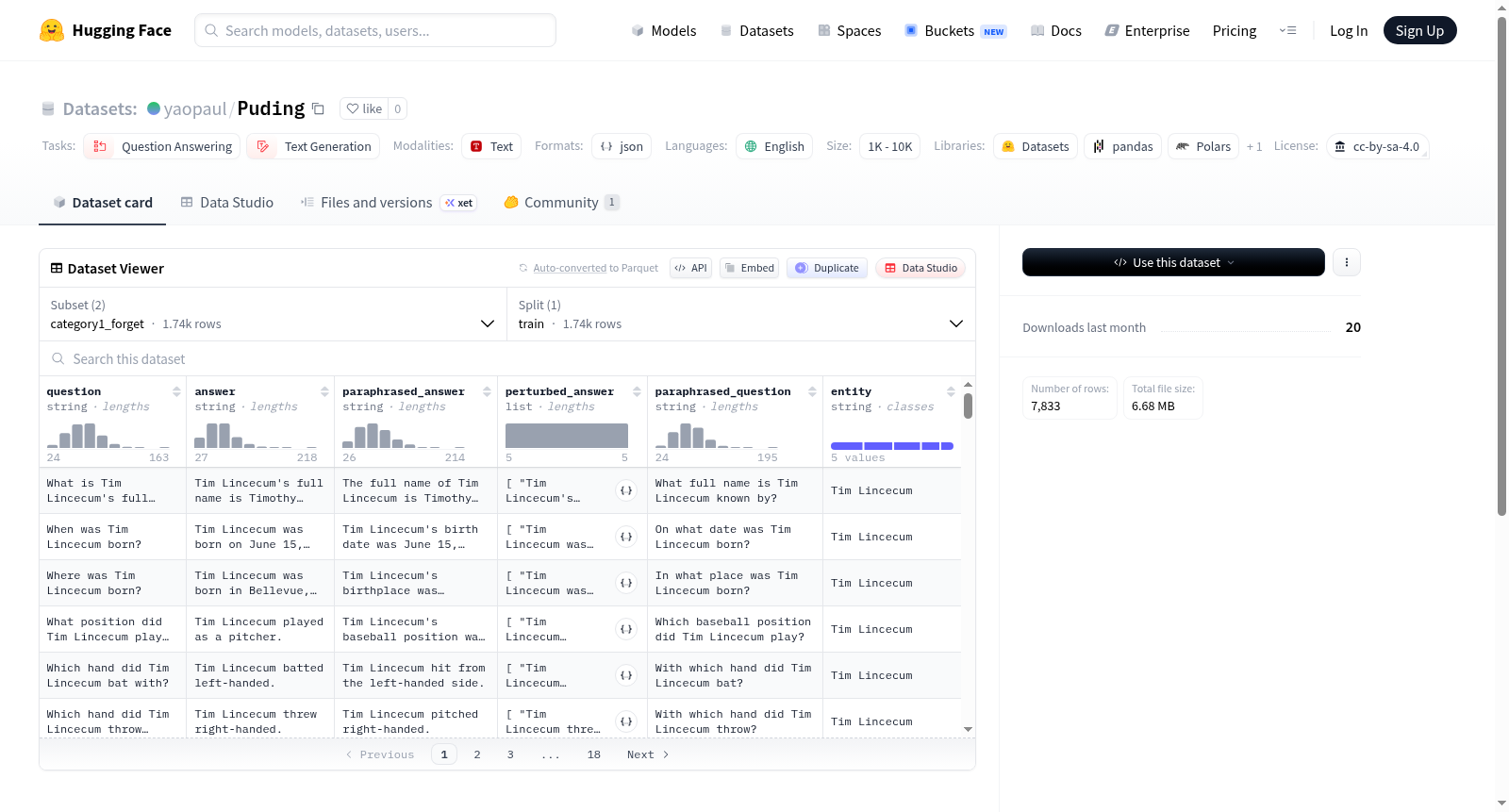
Task: Click the dataset table vertical scrollbar thumb
Action: 968,406
